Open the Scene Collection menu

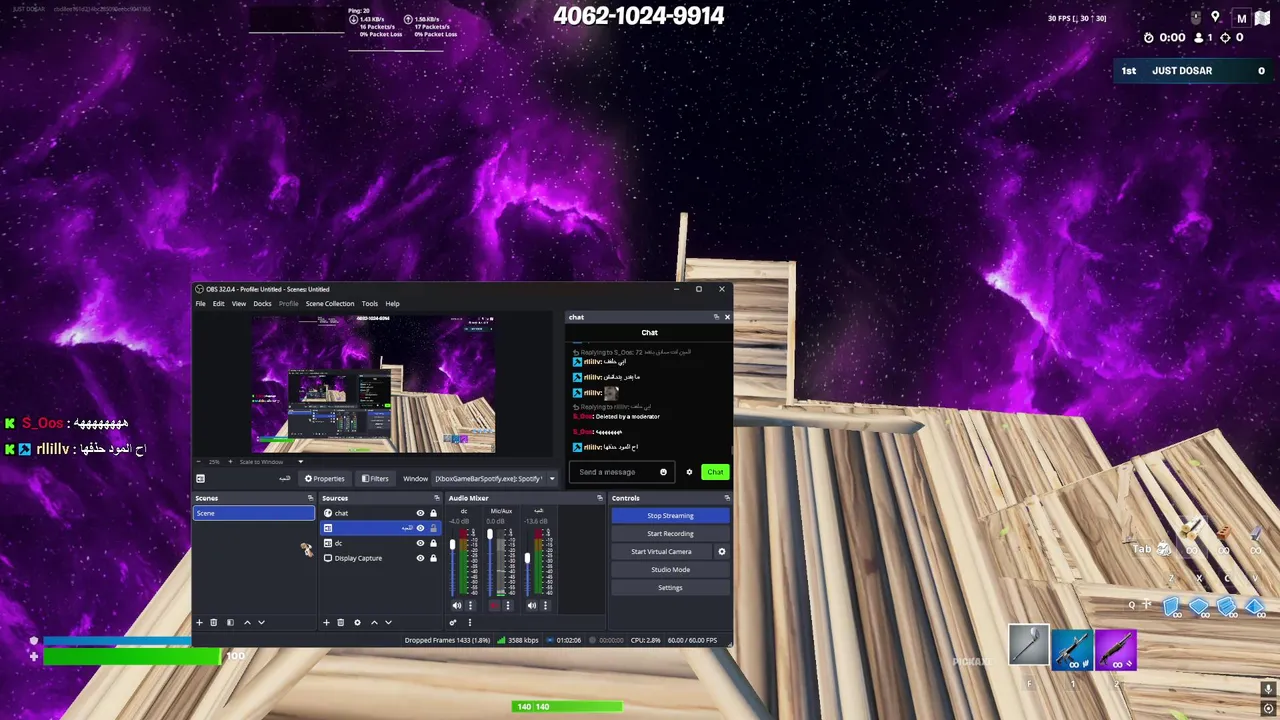(330, 304)
